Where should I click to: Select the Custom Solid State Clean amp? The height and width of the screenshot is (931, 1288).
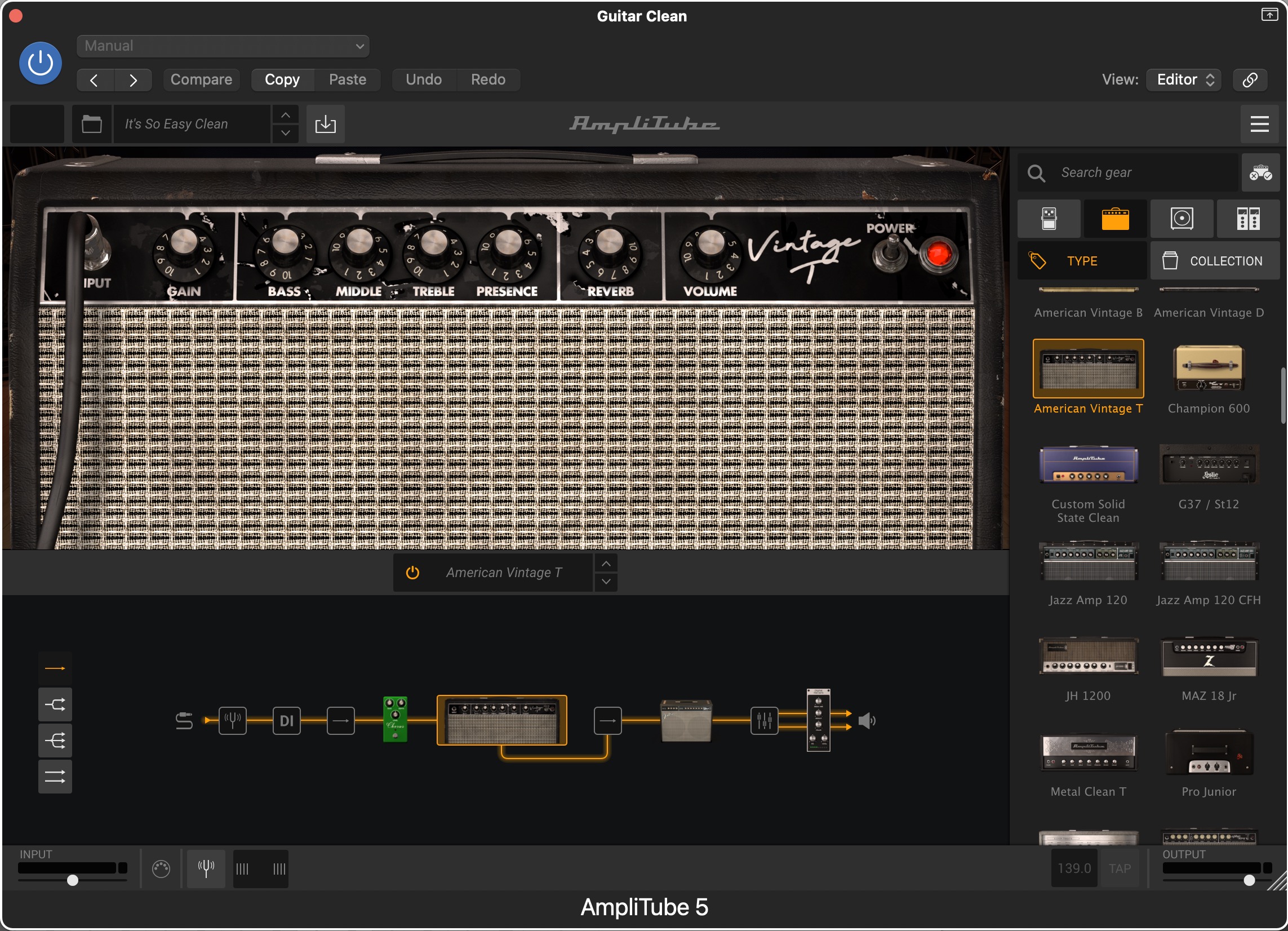point(1088,464)
